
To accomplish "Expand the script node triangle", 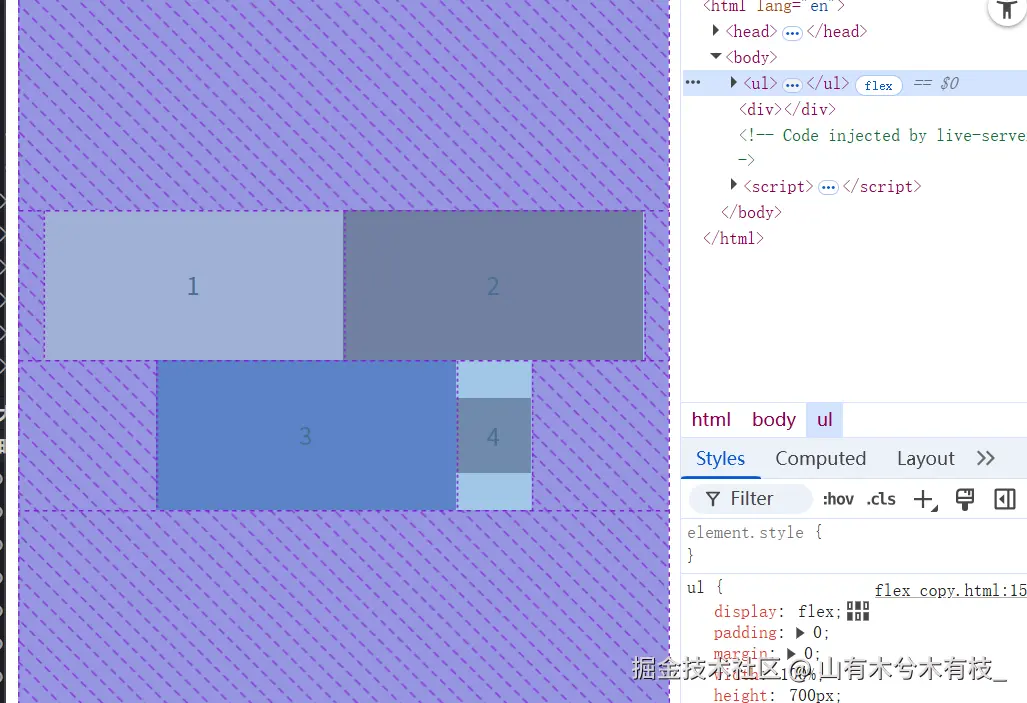I will (x=734, y=185).
